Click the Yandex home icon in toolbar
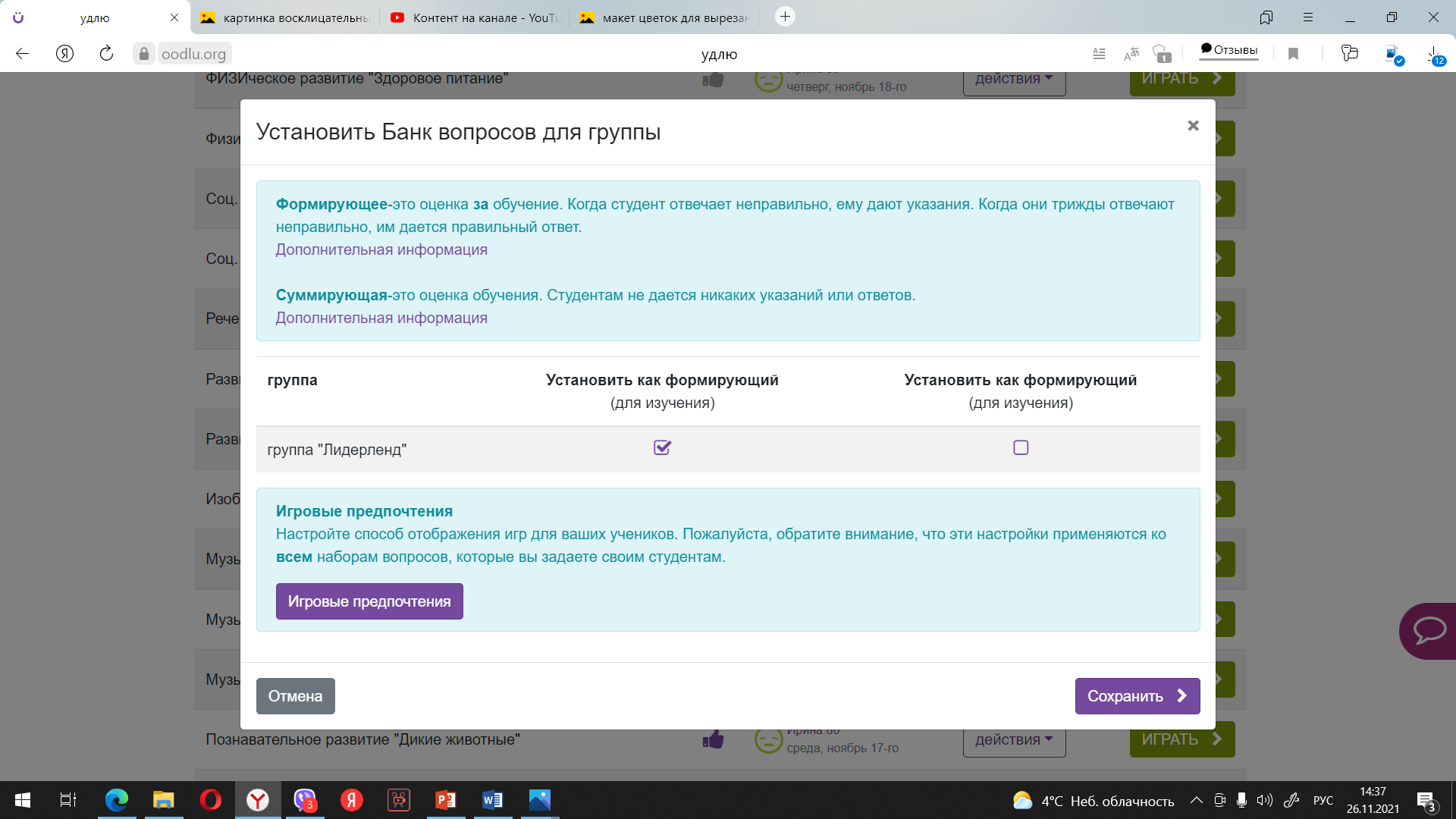Viewport: 1456px width, 819px height. click(65, 54)
